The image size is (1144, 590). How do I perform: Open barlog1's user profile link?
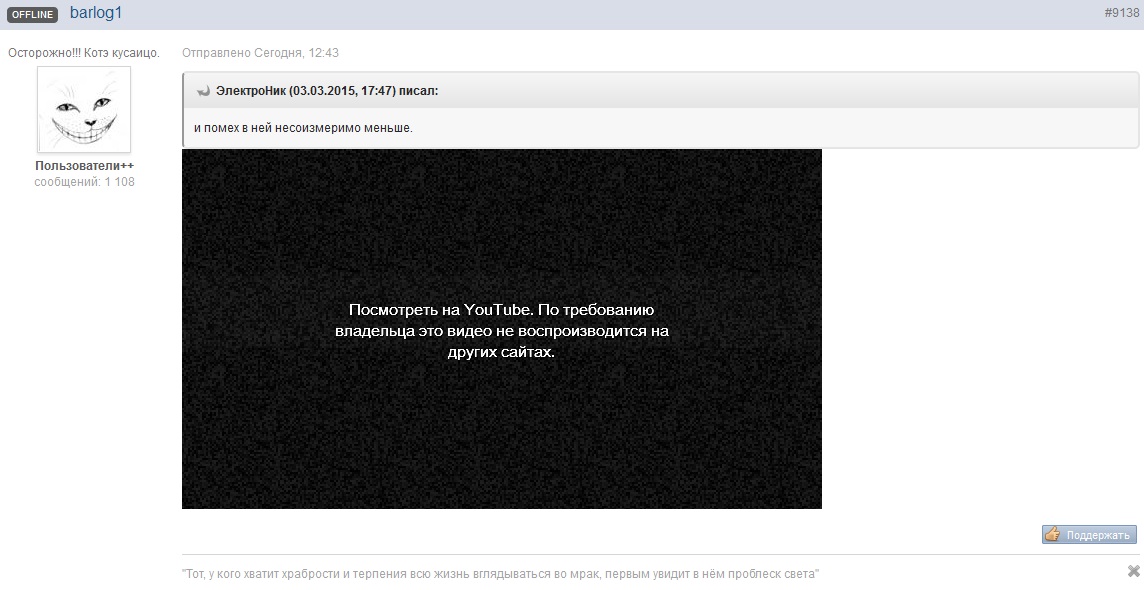(x=96, y=13)
